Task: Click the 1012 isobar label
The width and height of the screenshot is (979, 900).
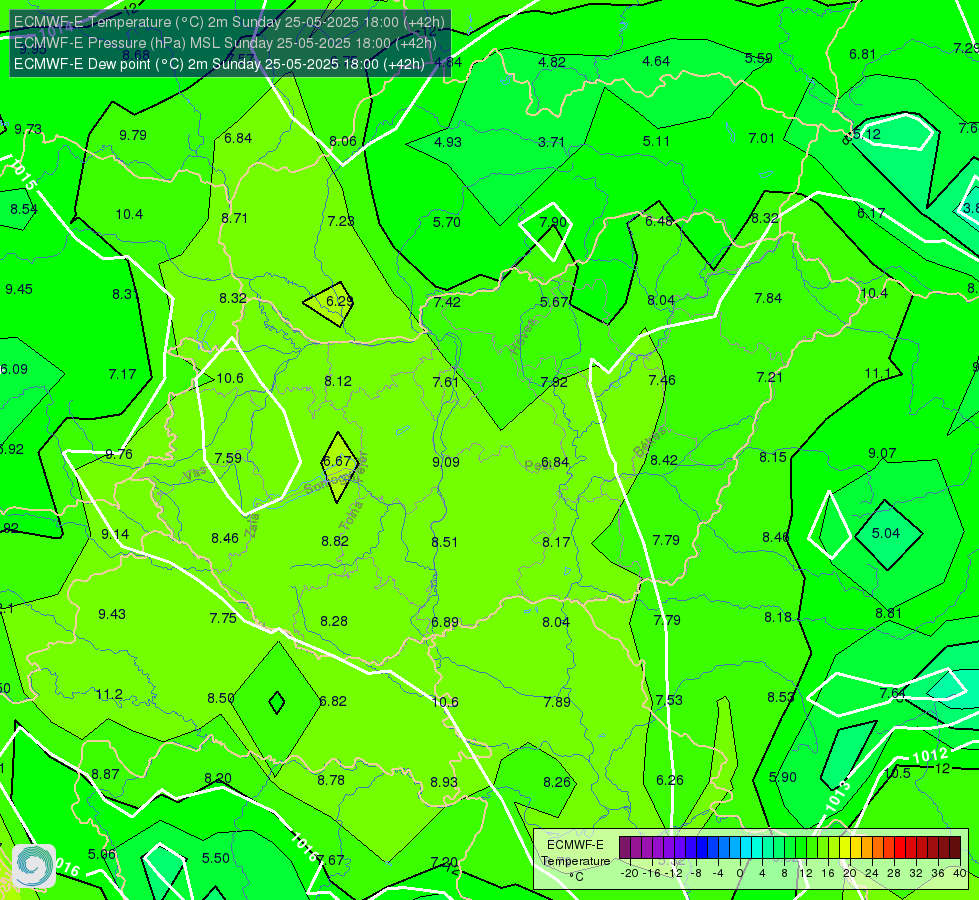Action: 930,756
